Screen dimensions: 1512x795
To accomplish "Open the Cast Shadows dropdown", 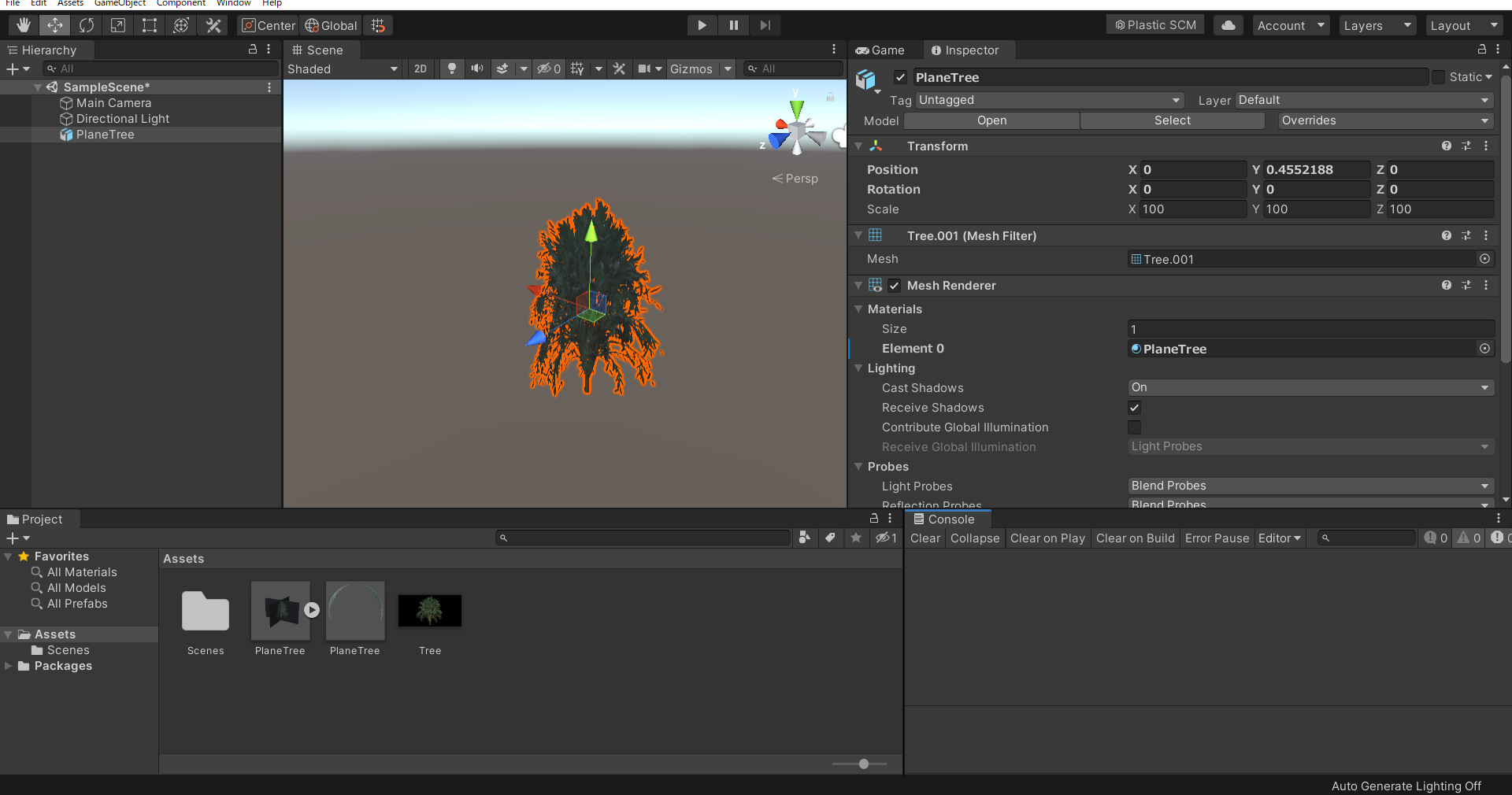I will pyautogui.click(x=1310, y=387).
